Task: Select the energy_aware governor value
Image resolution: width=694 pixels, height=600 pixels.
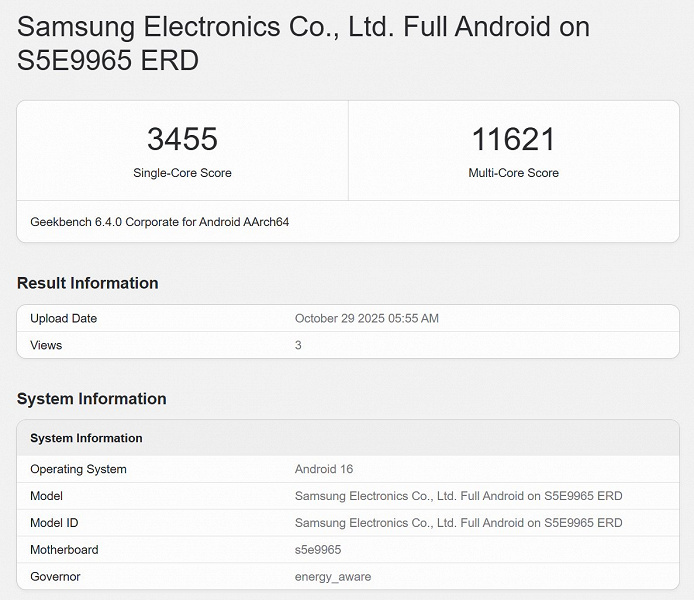Action: 333,577
